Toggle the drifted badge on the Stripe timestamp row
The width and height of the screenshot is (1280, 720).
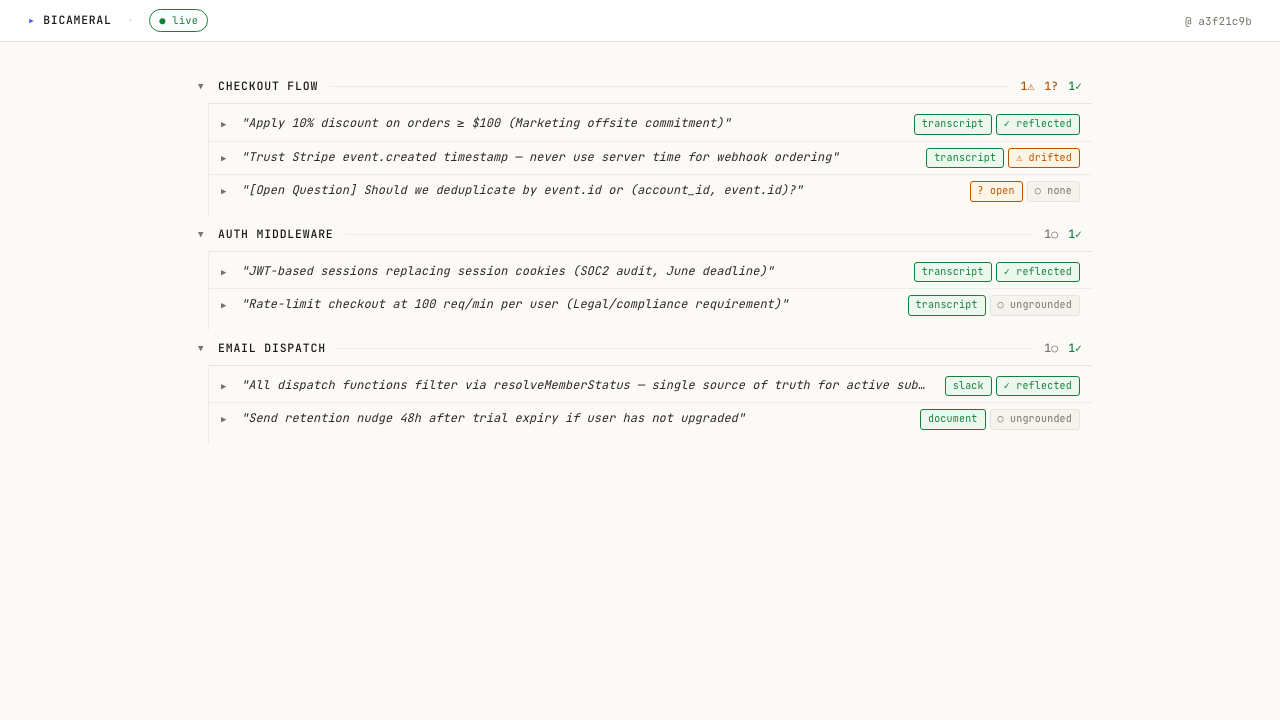[1044, 158]
